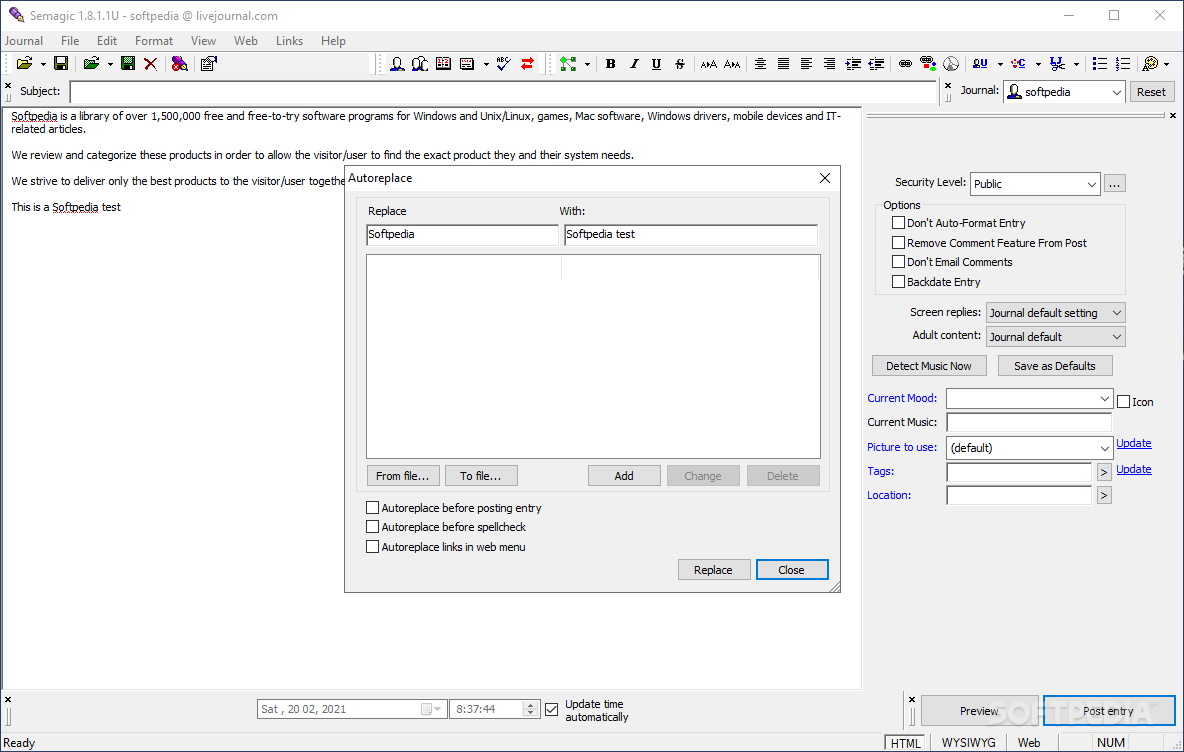
Task: Uncheck Update time automatically
Action: 552,710
